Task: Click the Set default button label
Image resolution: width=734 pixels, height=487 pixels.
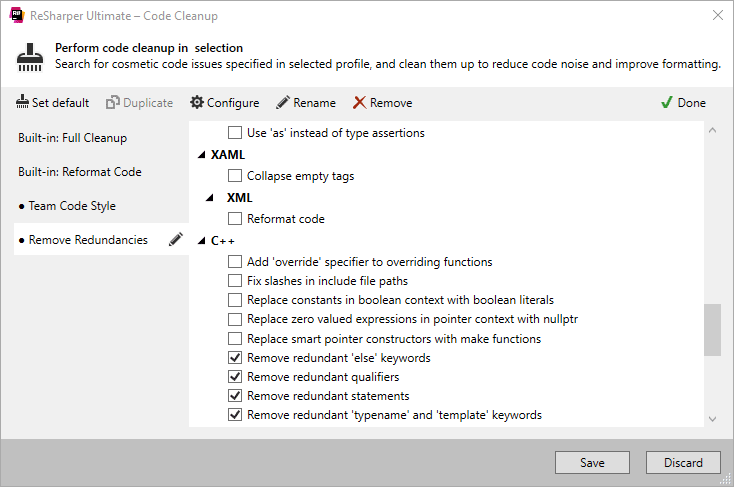Action: 60,103
